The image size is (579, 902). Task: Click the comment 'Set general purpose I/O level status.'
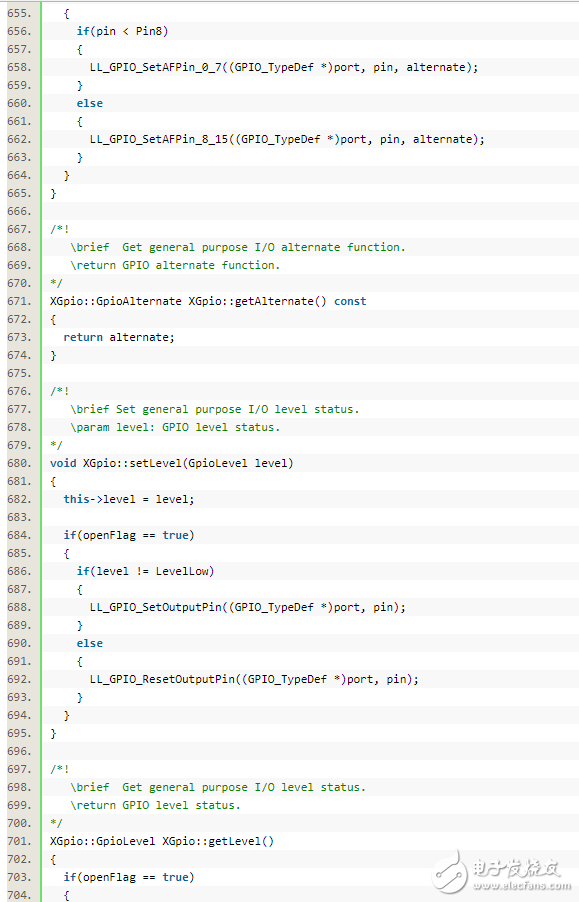pyautogui.click(x=237, y=410)
